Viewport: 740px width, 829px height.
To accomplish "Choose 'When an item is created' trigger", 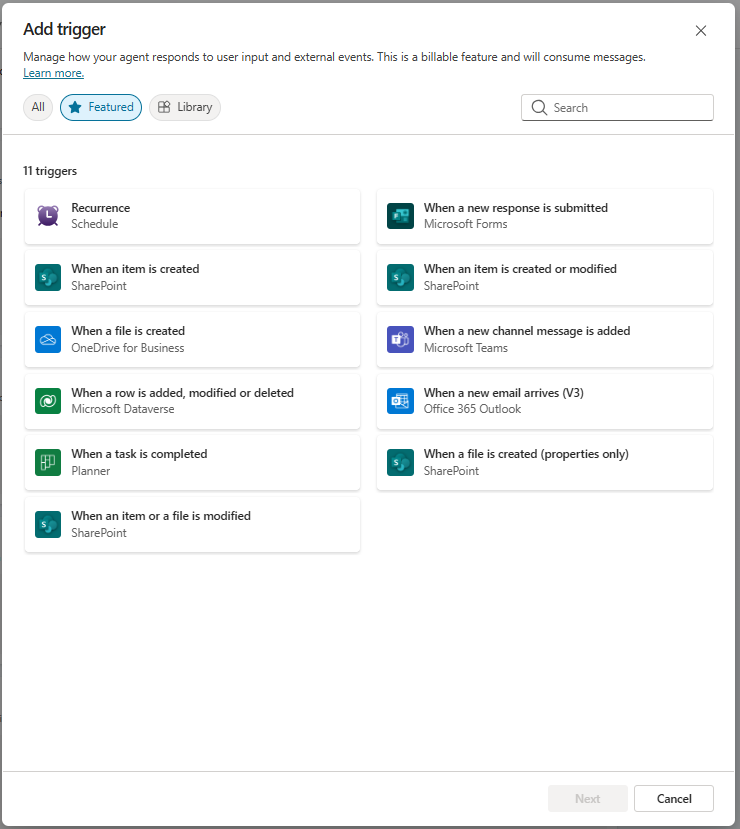I will coord(192,278).
